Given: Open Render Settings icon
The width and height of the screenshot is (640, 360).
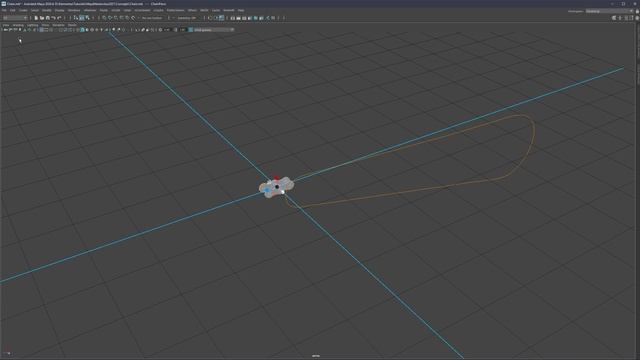Looking at the screenshot, I should tap(249, 18).
